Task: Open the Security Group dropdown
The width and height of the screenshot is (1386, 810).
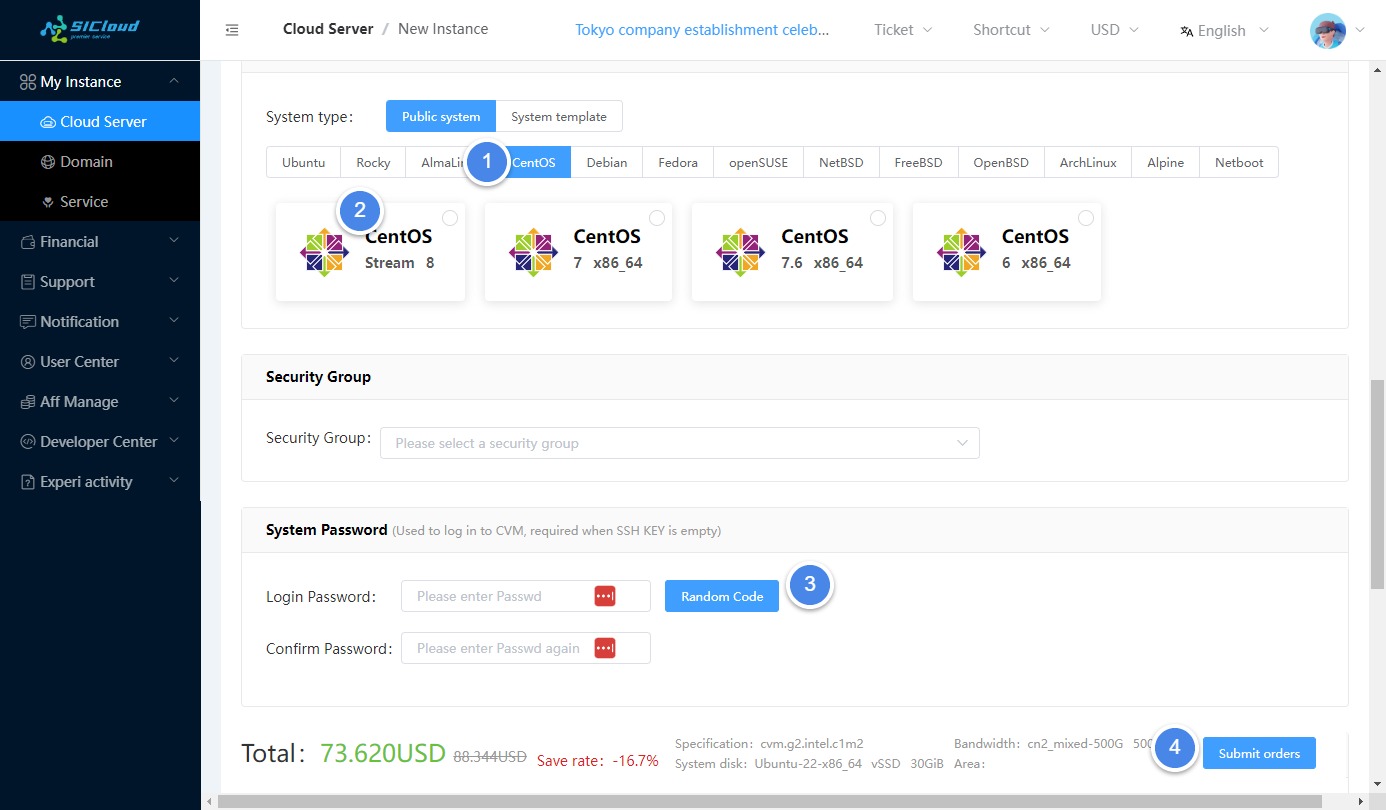Action: tap(679, 443)
